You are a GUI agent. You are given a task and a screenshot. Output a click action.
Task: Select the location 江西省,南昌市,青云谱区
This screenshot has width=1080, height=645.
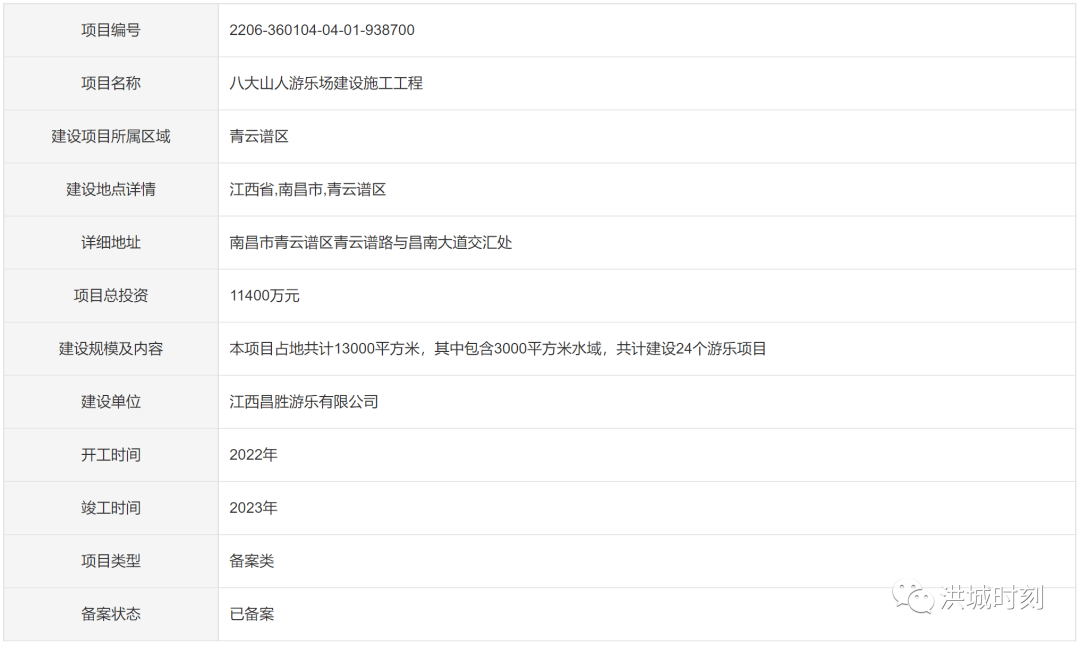coord(308,190)
